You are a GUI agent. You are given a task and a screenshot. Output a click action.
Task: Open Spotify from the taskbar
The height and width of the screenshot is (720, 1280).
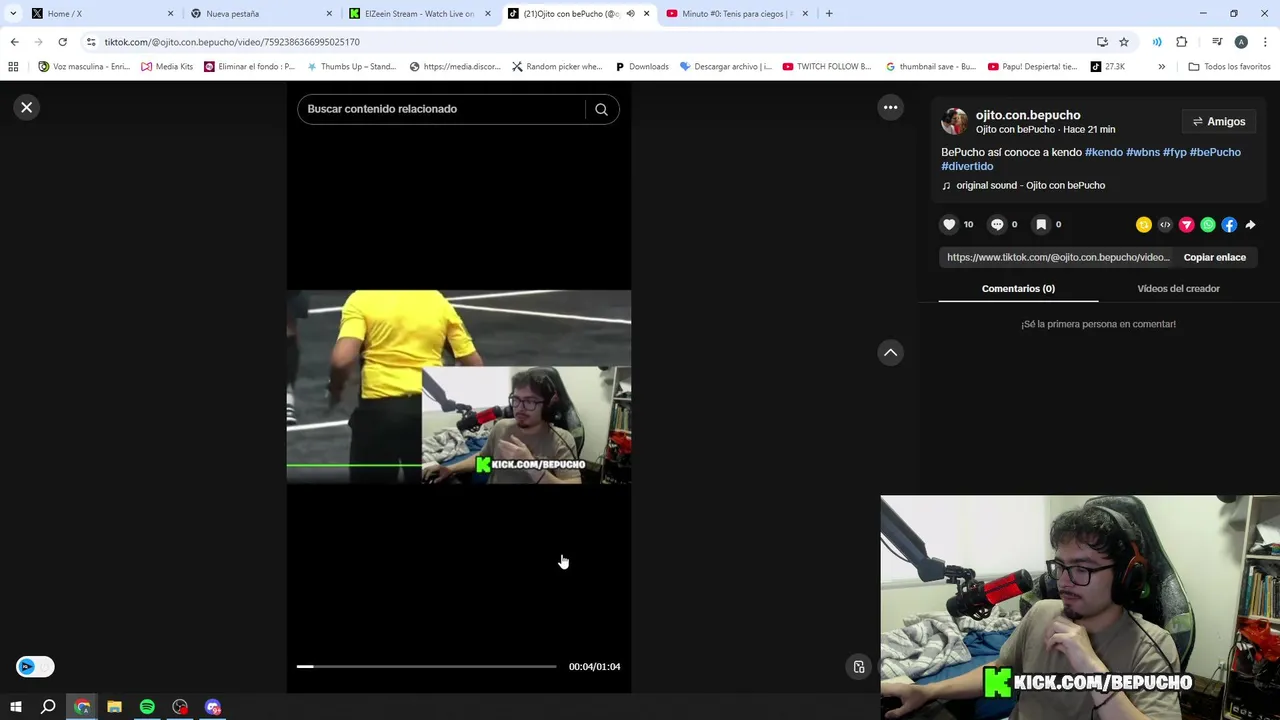(x=147, y=707)
